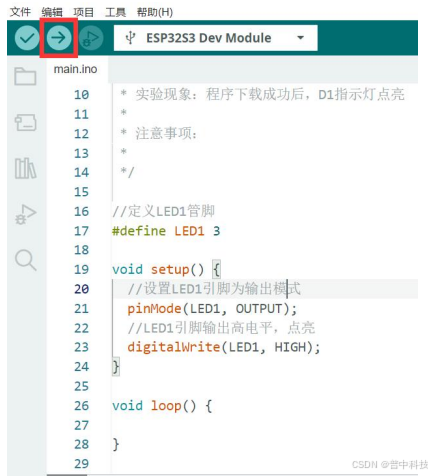Click the comment '//设置LED1引脚为输出模式'

(x=214, y=289)
